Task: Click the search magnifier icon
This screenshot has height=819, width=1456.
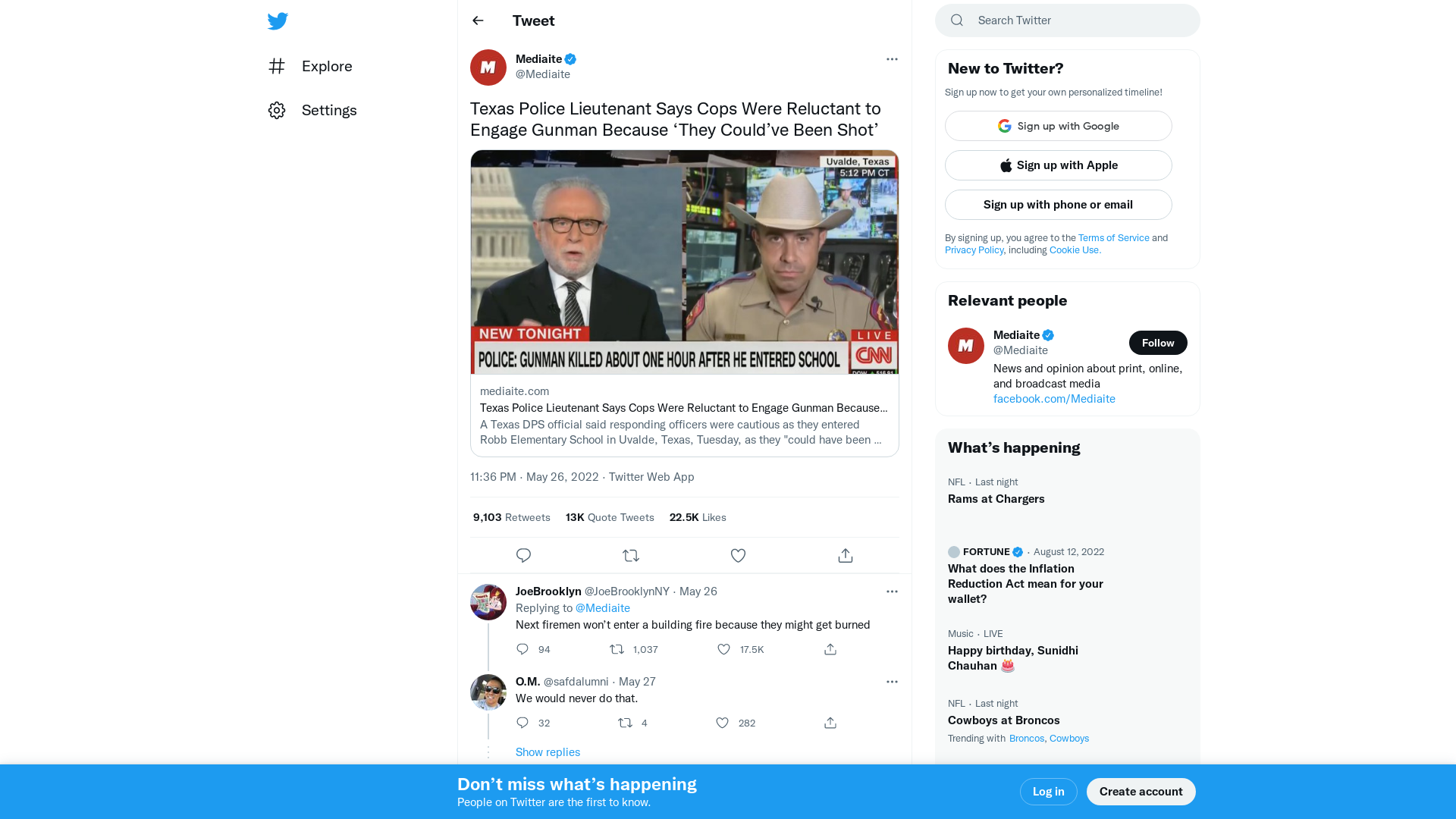Action: (957, 20)
